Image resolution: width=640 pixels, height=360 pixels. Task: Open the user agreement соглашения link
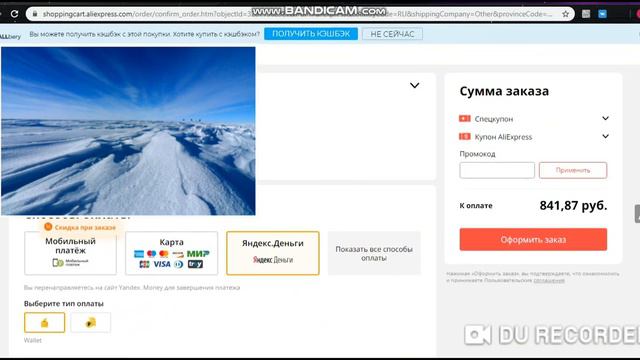pos(549,280)
